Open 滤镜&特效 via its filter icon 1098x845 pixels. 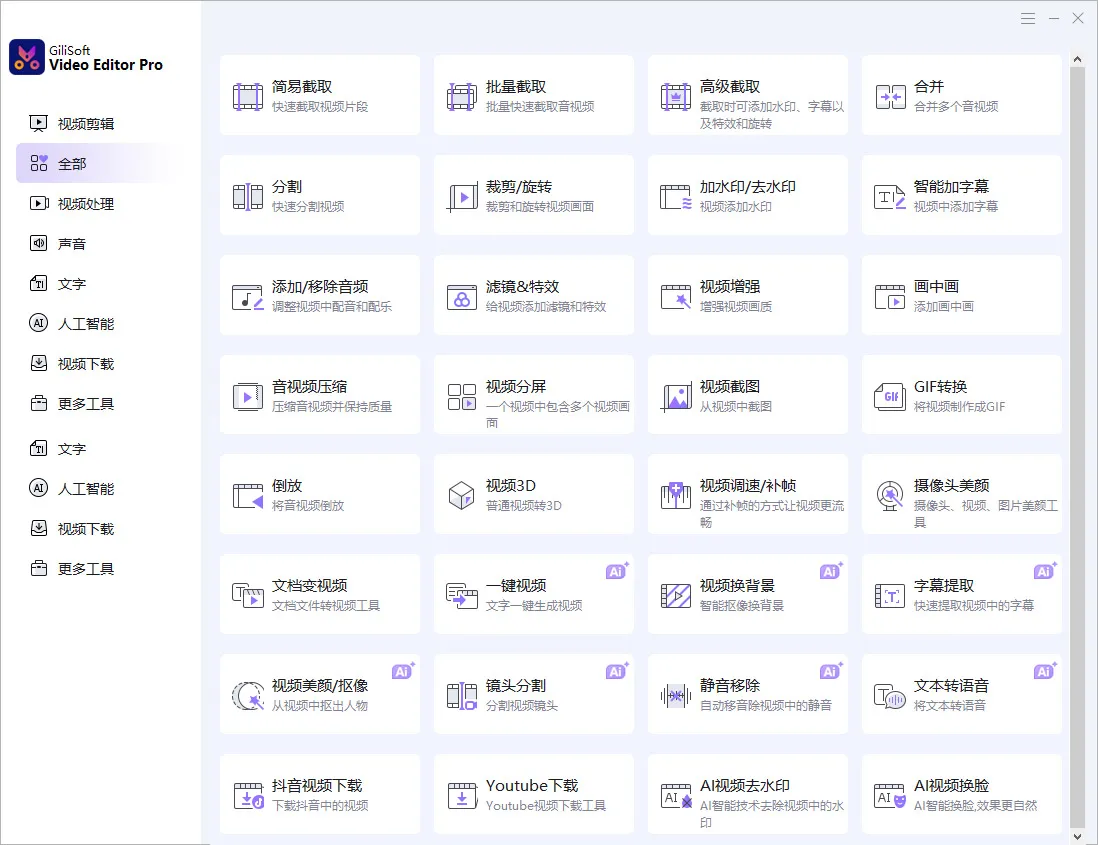[461, 296]
